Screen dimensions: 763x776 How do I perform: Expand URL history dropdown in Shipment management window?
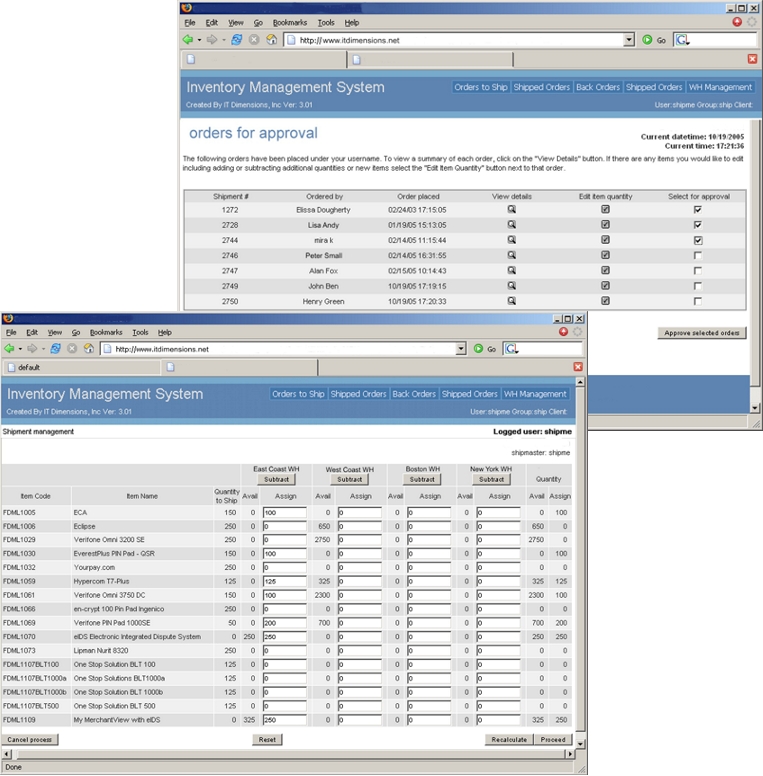[461, 349]
